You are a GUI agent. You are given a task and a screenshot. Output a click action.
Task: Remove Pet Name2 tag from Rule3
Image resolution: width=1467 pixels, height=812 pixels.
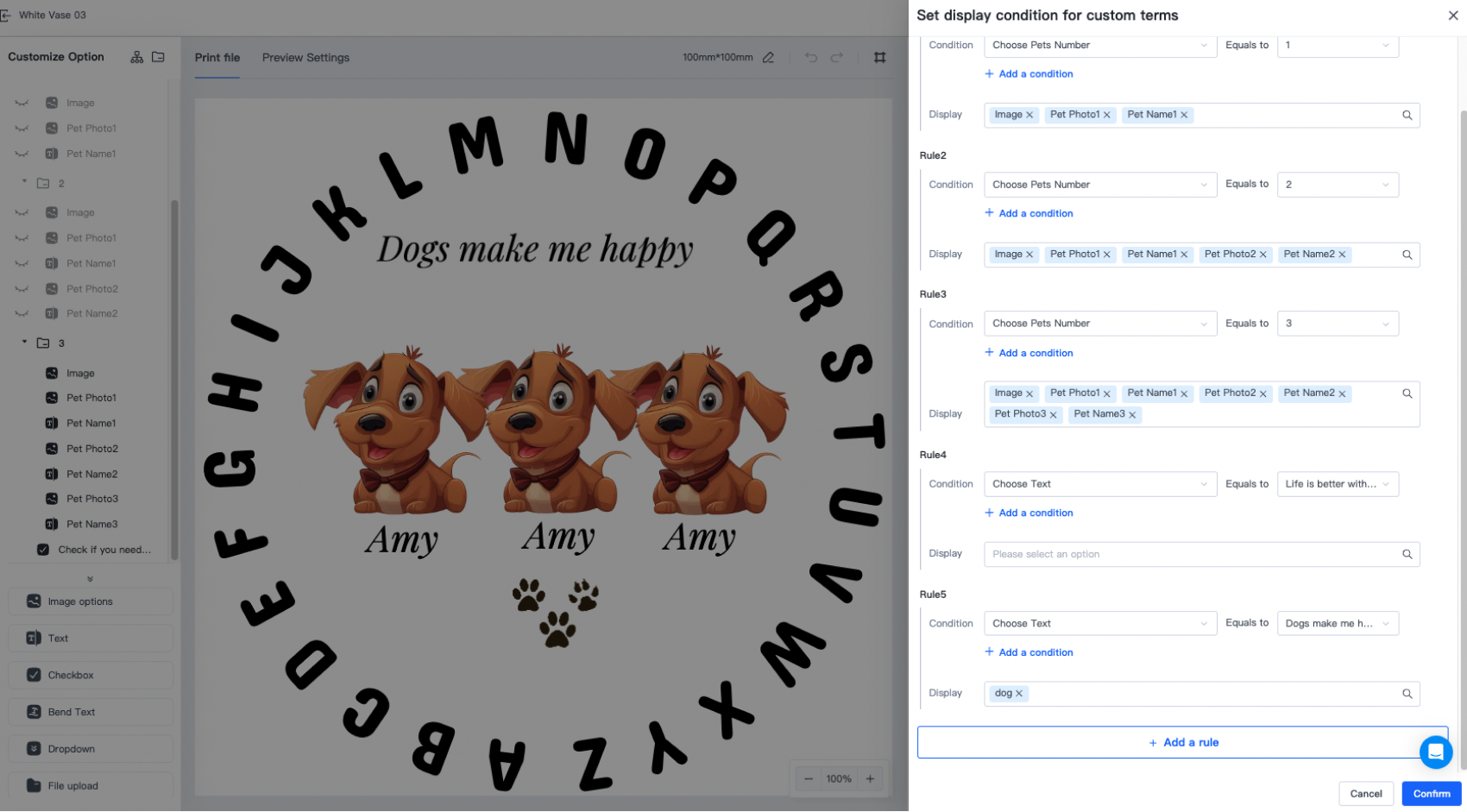(1342, 393)
